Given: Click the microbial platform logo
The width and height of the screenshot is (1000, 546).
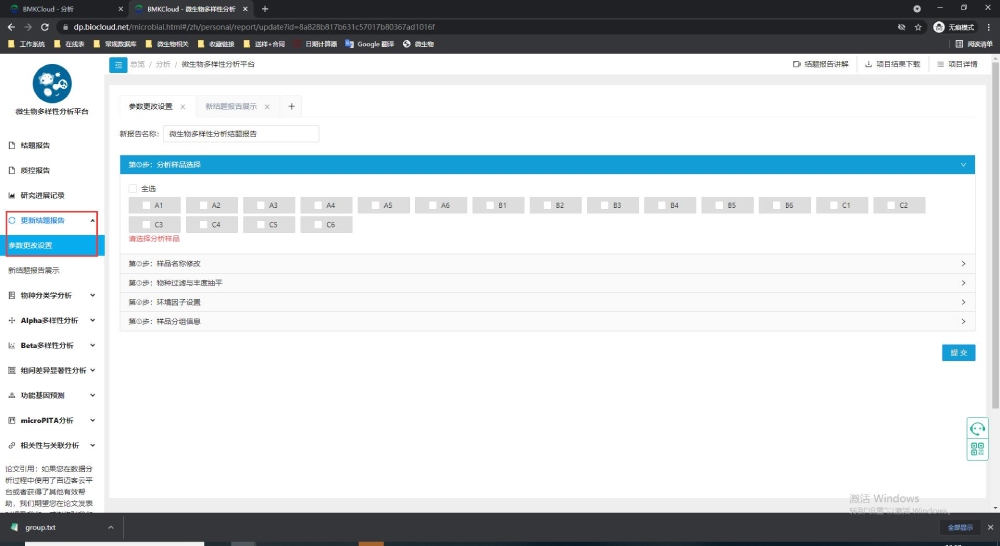Looking at the screenshot, I should tap(52, 83).
